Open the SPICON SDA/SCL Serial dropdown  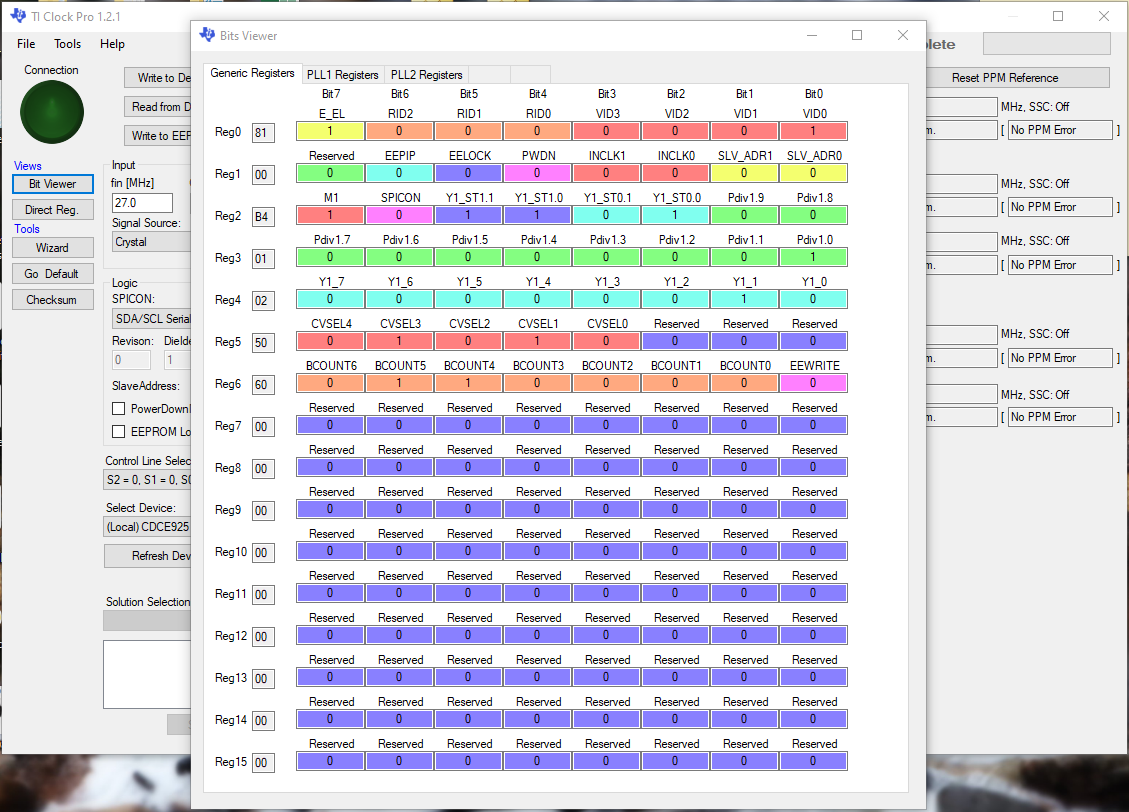tap(151, 318)
